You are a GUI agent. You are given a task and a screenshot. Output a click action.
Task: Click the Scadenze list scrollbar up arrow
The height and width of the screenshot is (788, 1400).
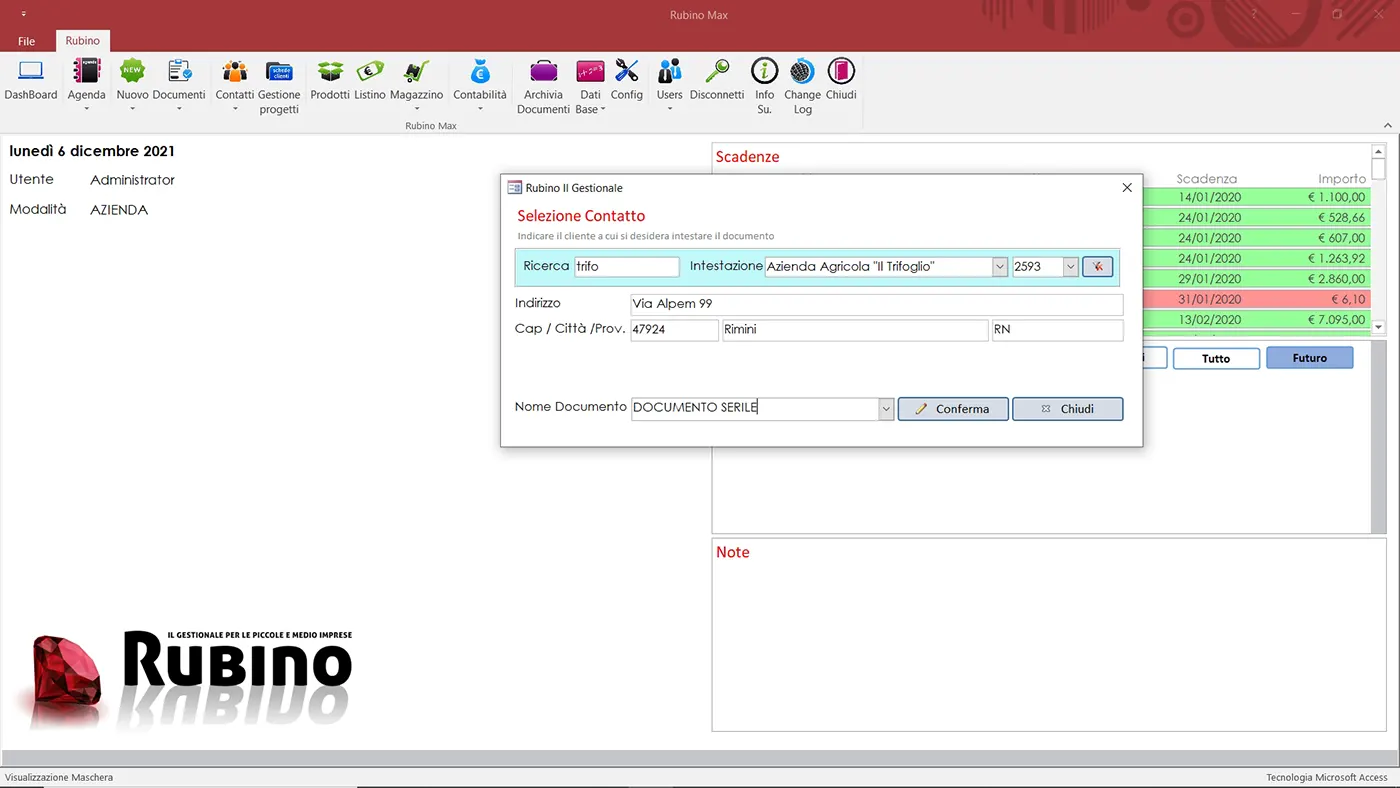coord(1378,150)
